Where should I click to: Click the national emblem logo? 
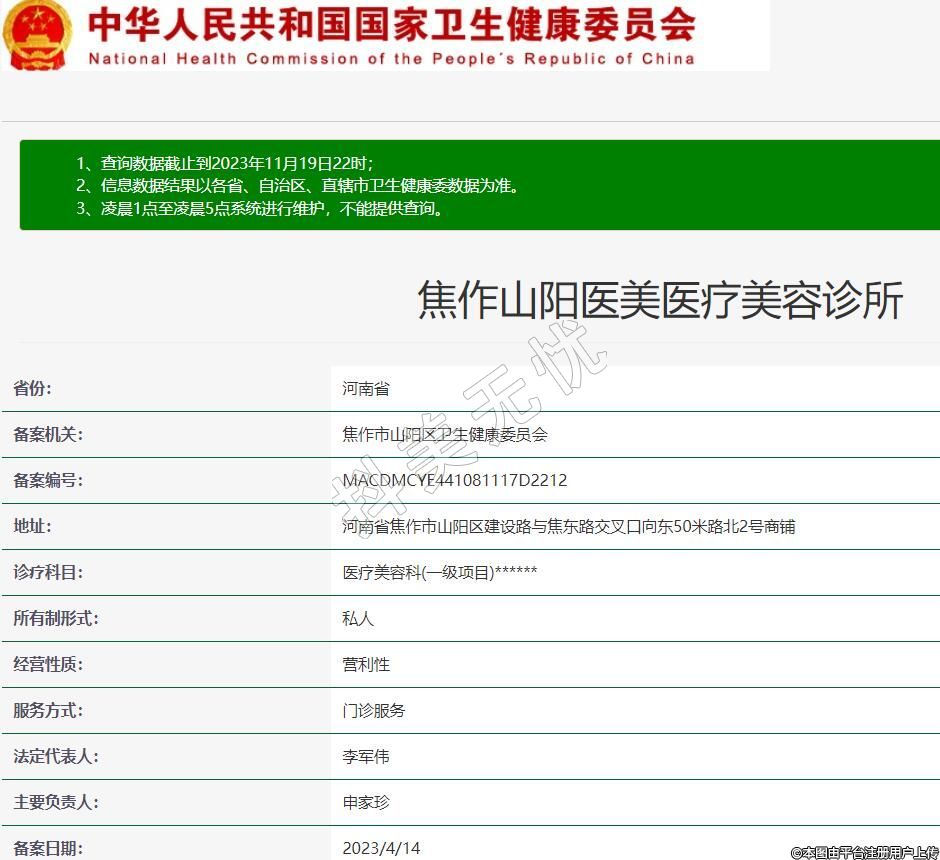tap(37, 35)
